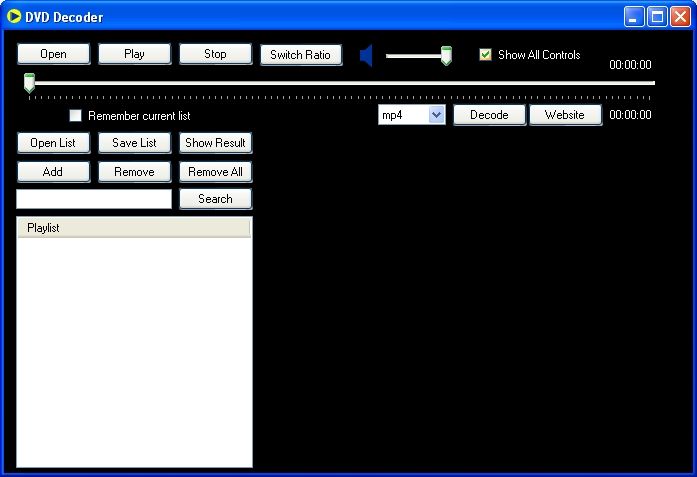Stop playback with the Stop button
Image resolution: width=697 pixels, height=477 pixels.
[x=216, y=54]
